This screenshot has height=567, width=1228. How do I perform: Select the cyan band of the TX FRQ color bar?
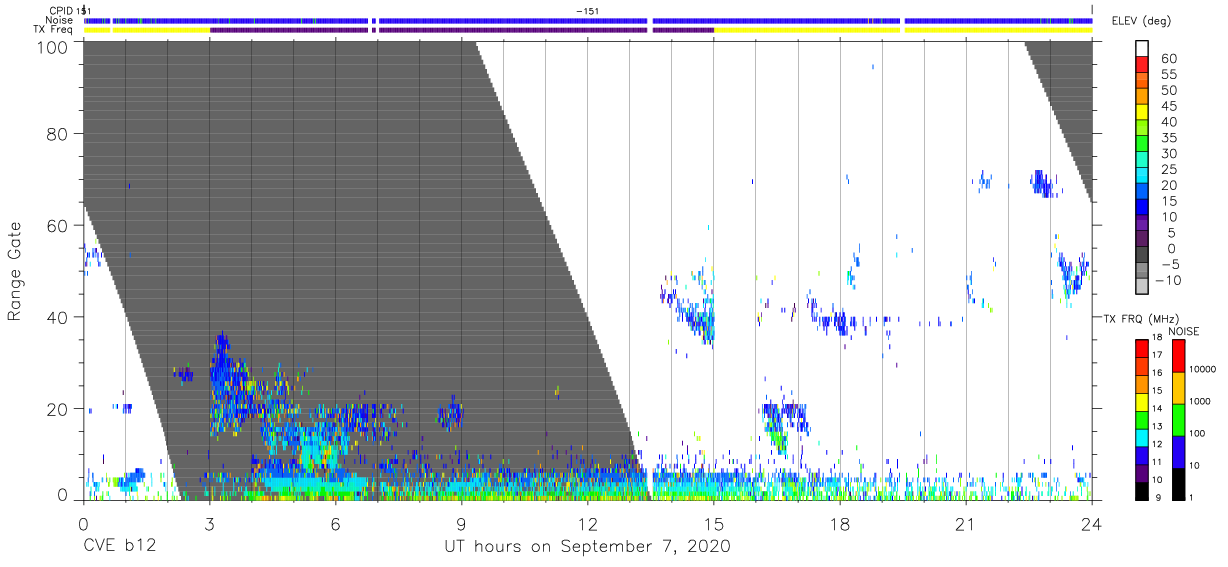pos(1141,438)
